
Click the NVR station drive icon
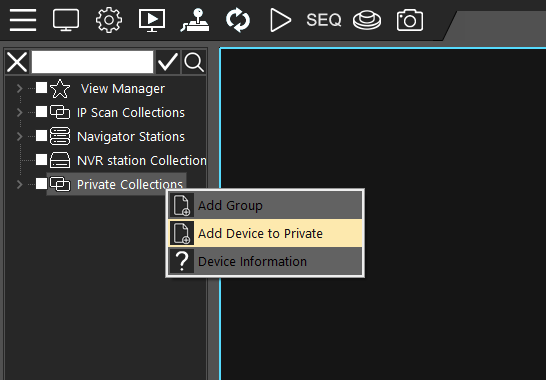(60, 160)
